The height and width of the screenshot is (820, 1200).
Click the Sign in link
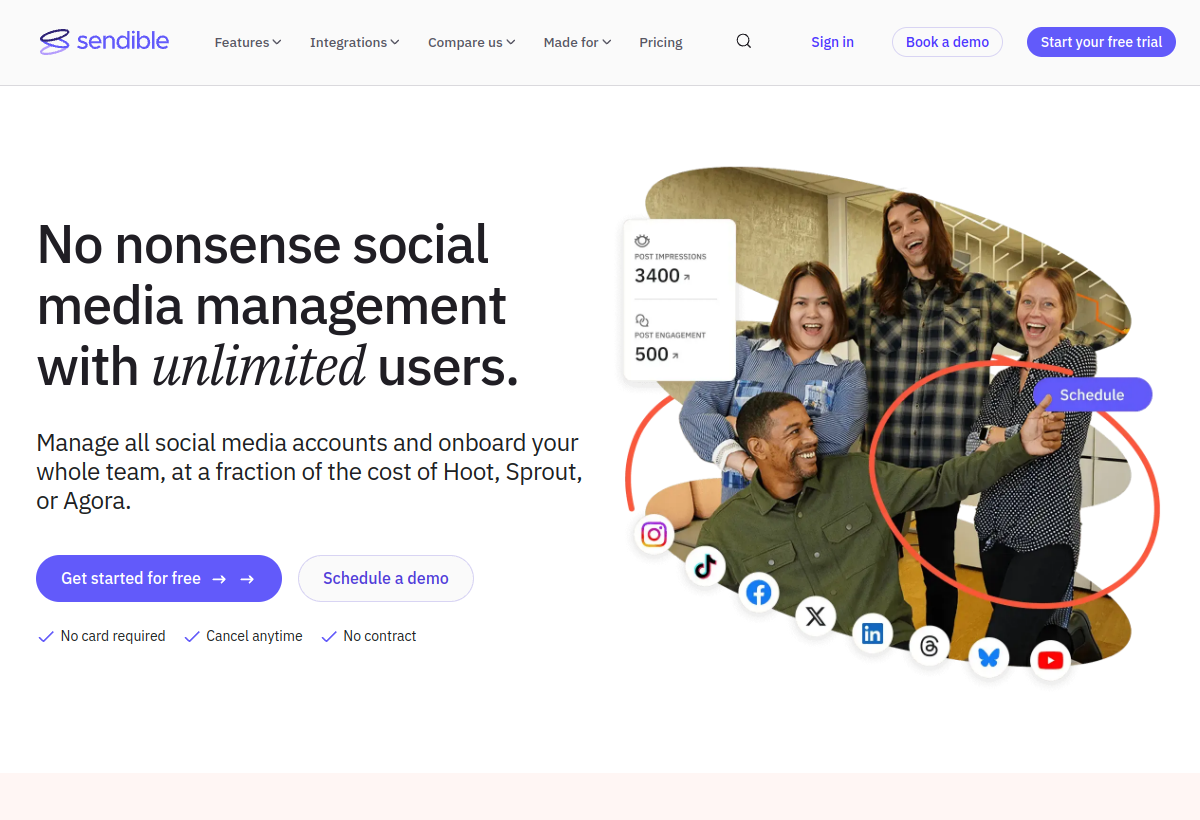tap(832, 42)
